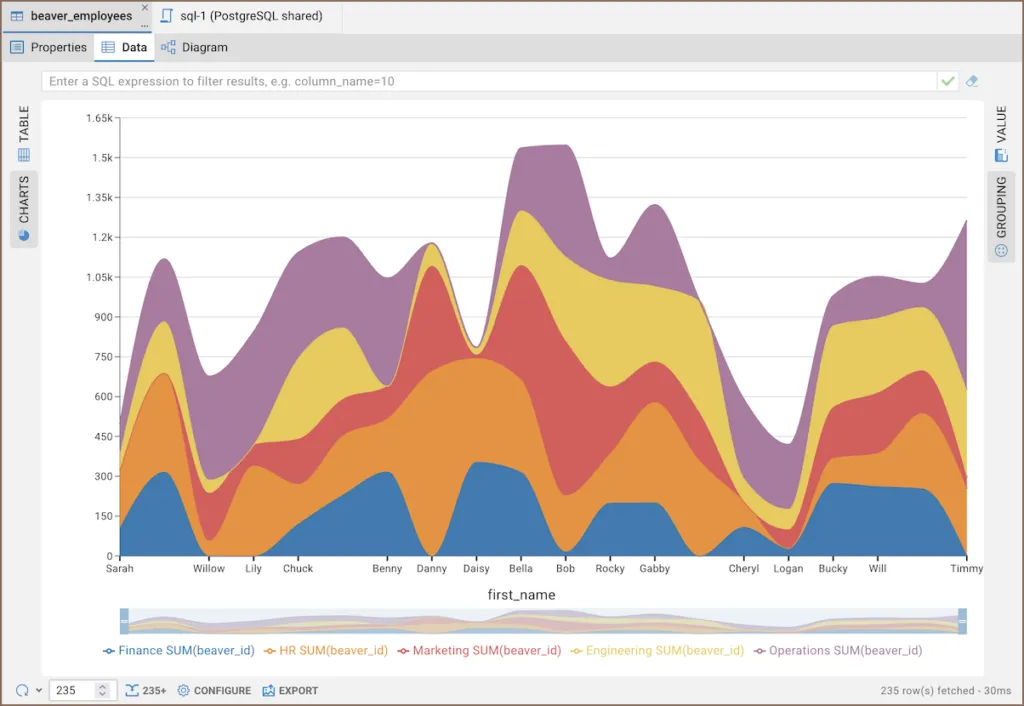Toggle HR SUM(beaver_id) series in legend
This screenshot has width=1024, height=706.
pos(326,650)
